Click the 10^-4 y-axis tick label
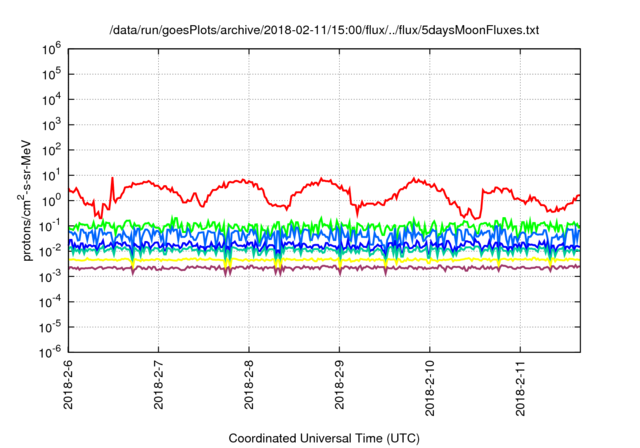The image size is (640, 448). (50, 303)
